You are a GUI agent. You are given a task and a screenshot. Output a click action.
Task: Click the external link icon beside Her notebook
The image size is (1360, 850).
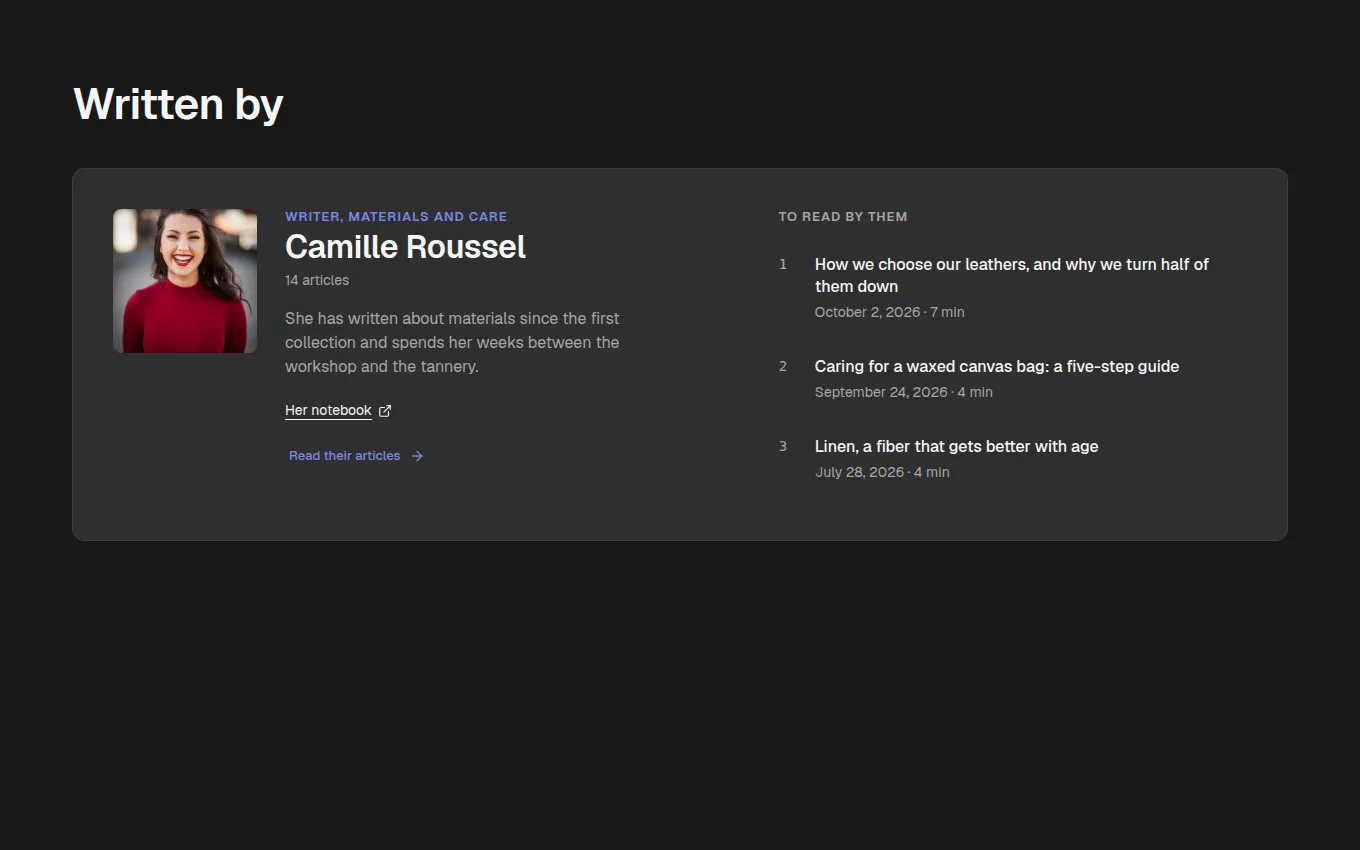[x=385, y=411]
